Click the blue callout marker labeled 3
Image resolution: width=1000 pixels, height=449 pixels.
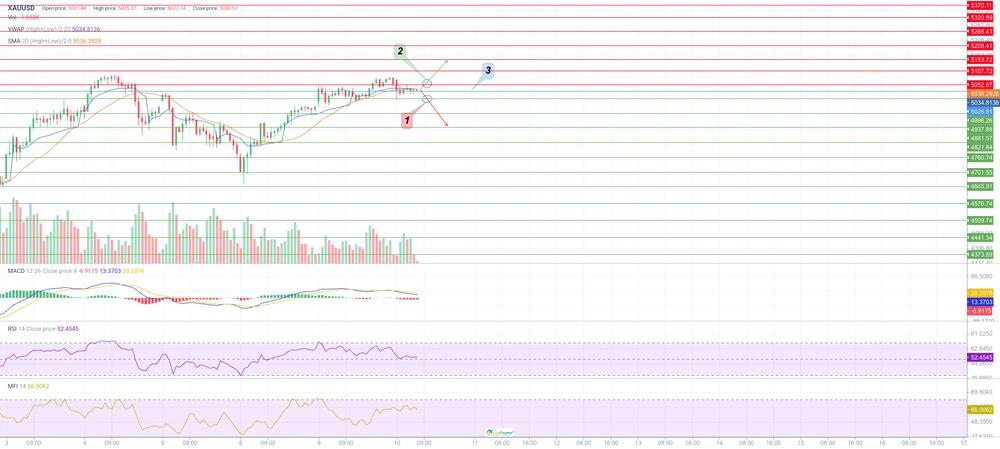click(x=487, y=71)
